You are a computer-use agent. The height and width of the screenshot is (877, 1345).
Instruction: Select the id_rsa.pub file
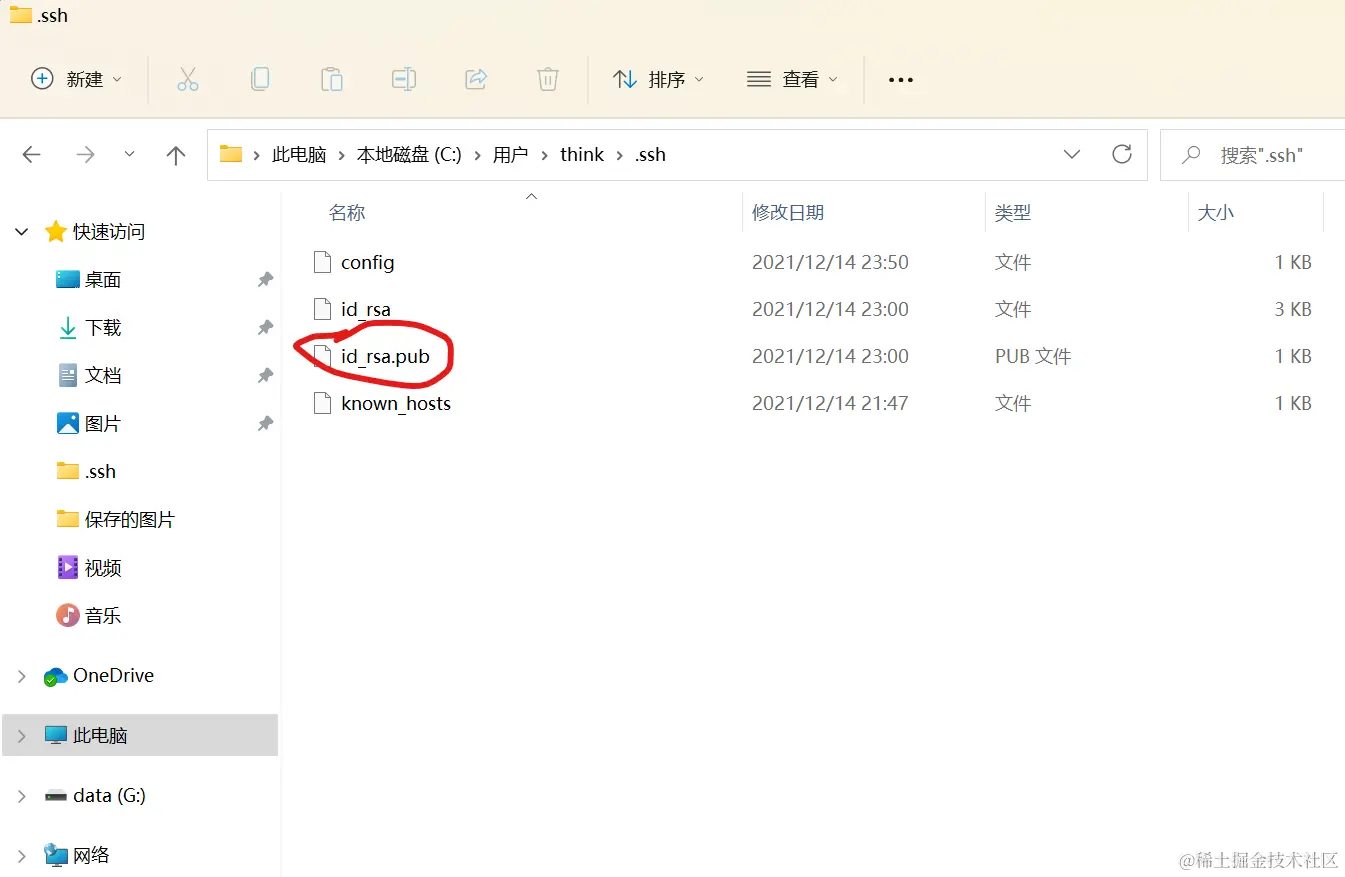pos(385,356)
